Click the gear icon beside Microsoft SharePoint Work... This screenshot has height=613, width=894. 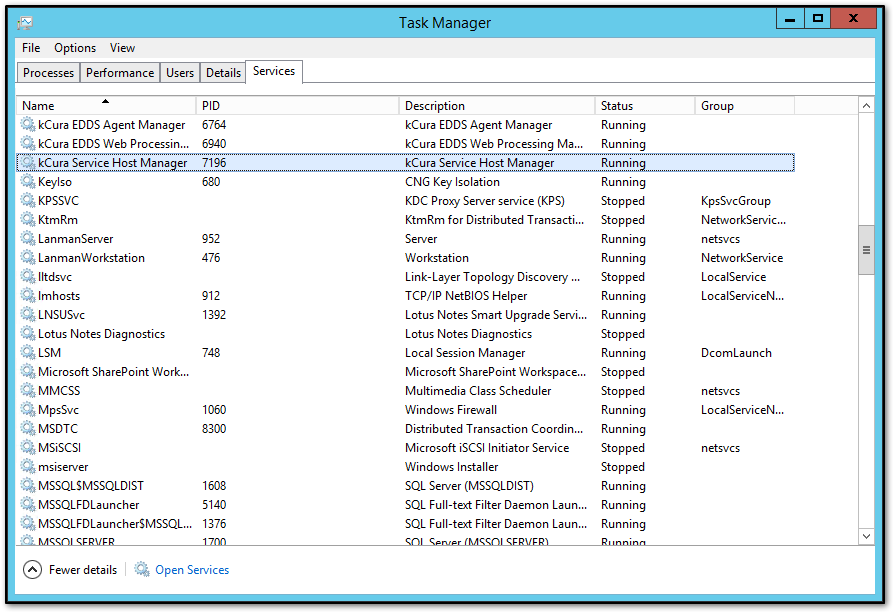tap(27, 371)
